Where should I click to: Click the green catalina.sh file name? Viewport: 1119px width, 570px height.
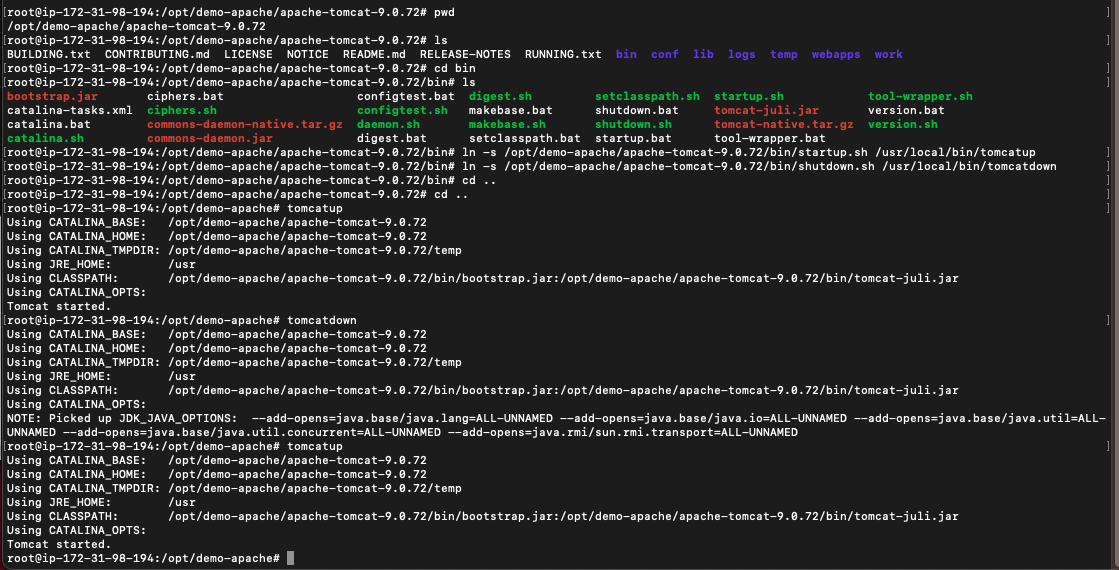(45, 138)
